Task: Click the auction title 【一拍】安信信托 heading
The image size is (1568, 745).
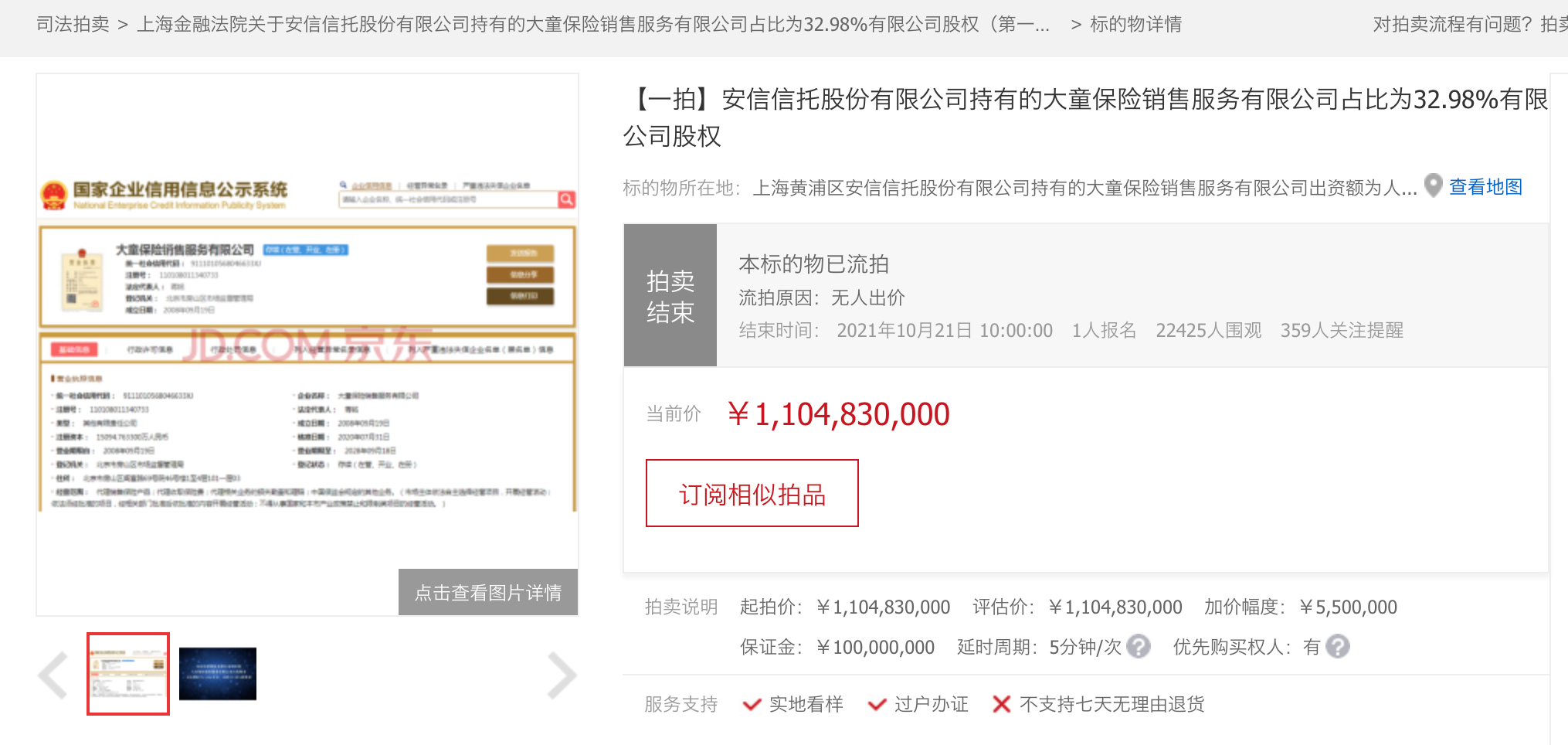Action: [x=1086, y=117]
